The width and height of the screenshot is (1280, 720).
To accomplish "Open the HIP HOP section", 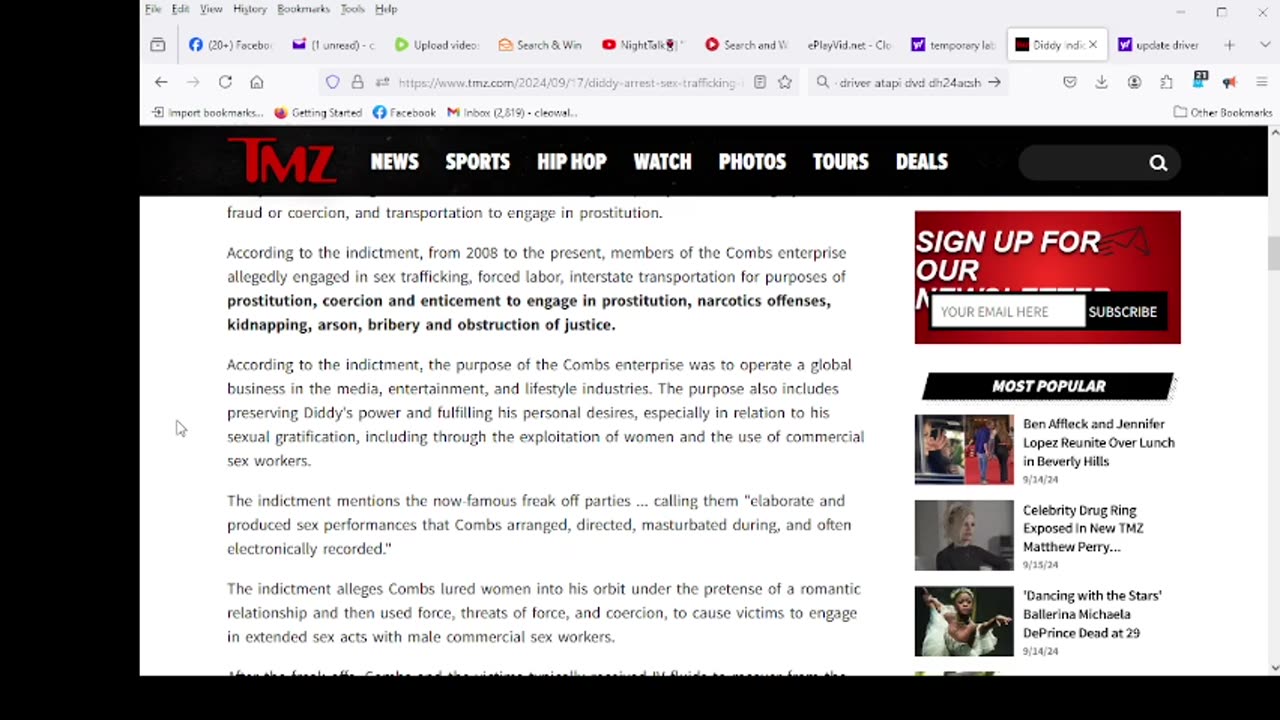I will point(571,161).
